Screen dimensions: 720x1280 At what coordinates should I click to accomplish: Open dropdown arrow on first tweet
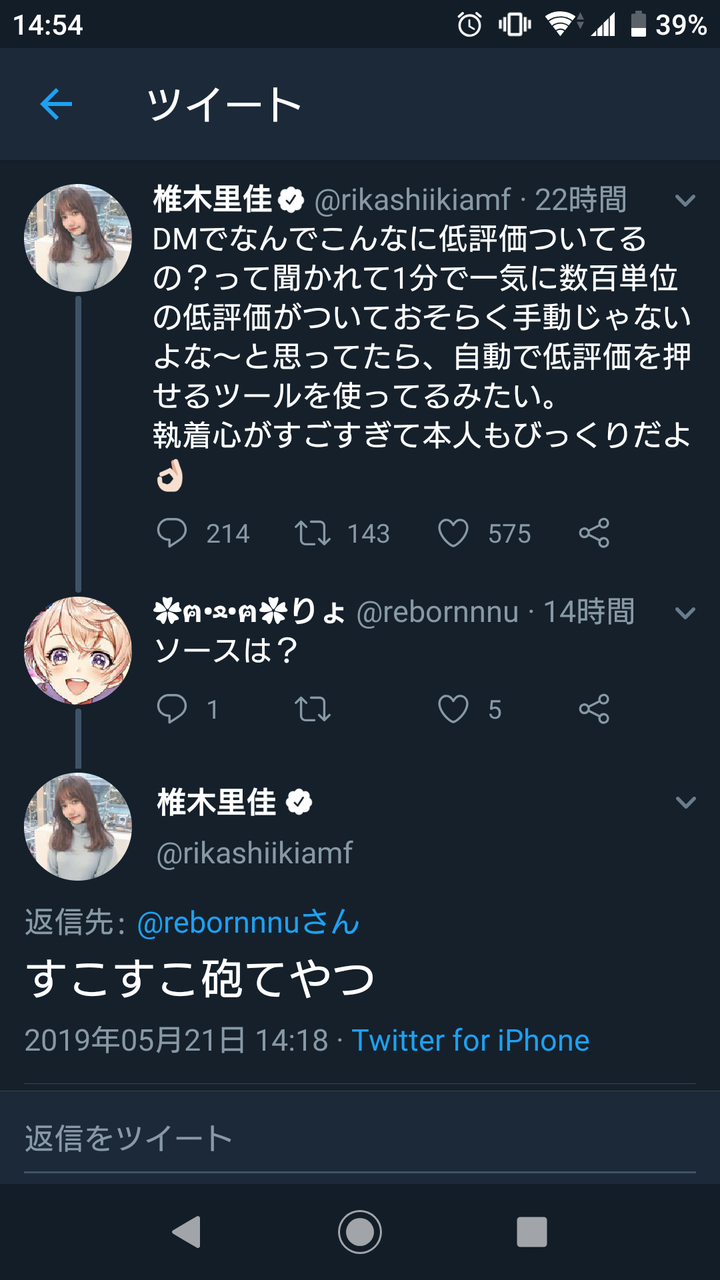click(685, 201)
